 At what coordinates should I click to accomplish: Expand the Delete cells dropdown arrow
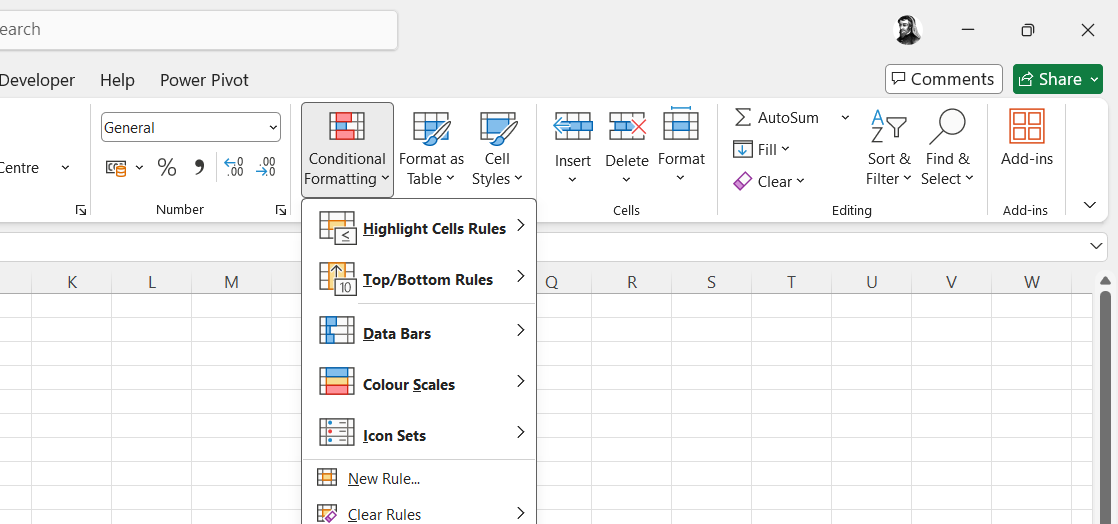(x=627, y=180)
